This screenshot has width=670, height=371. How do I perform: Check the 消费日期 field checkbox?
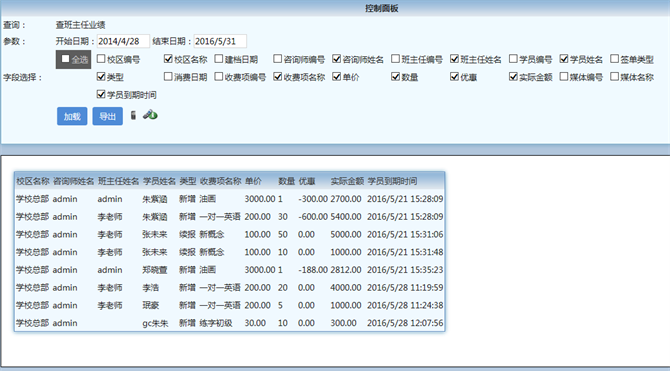(168, 77)
